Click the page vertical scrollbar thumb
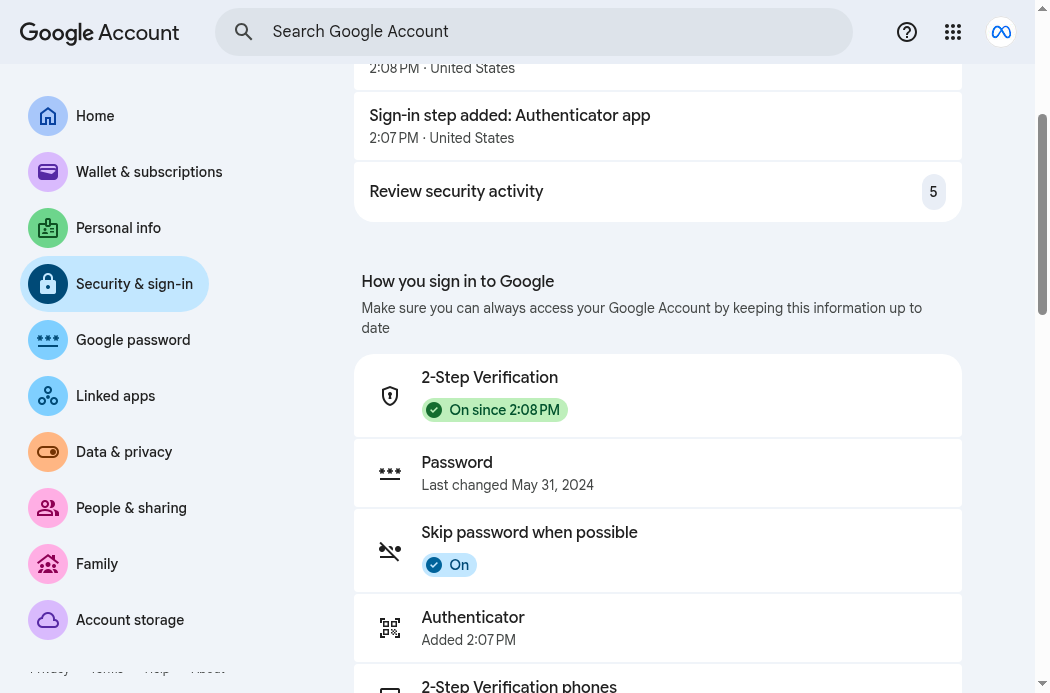Screen dimensions: 1050x693 point(1042,214)
